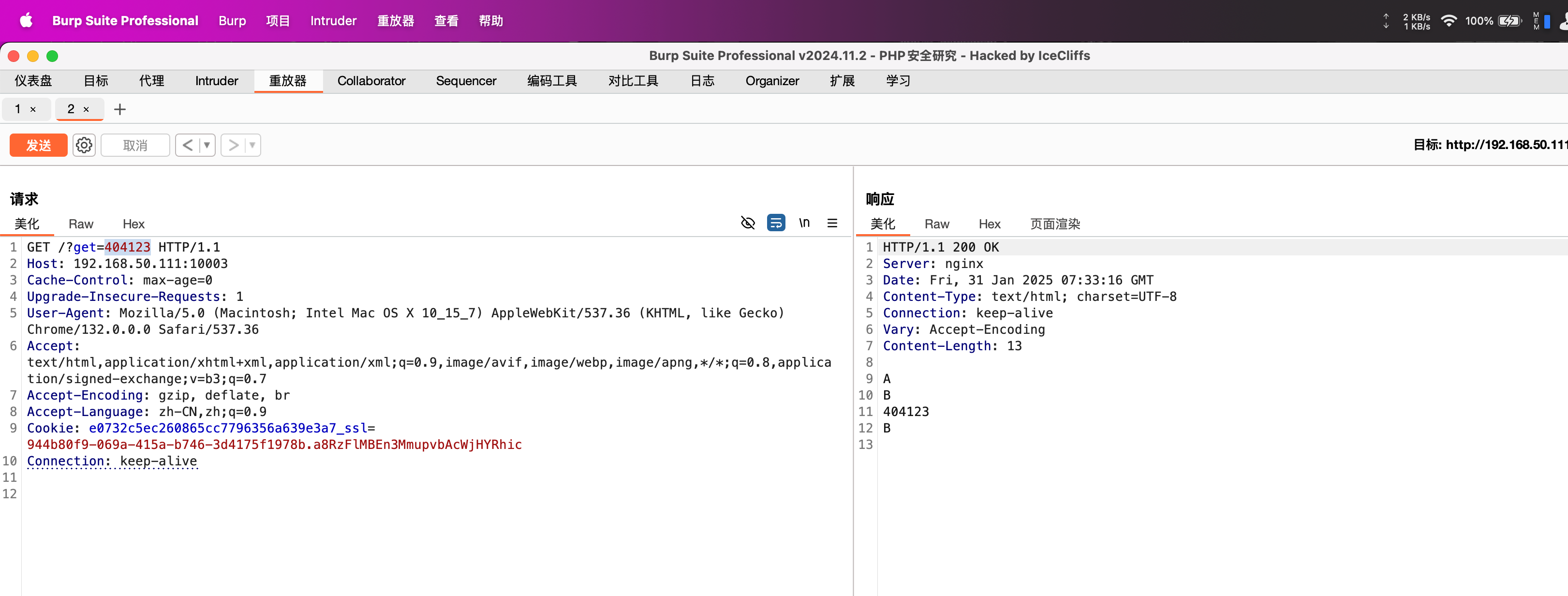Click the Accept-Language request header
Viewport: 1568px width, 596px height.
click(147, 412)
